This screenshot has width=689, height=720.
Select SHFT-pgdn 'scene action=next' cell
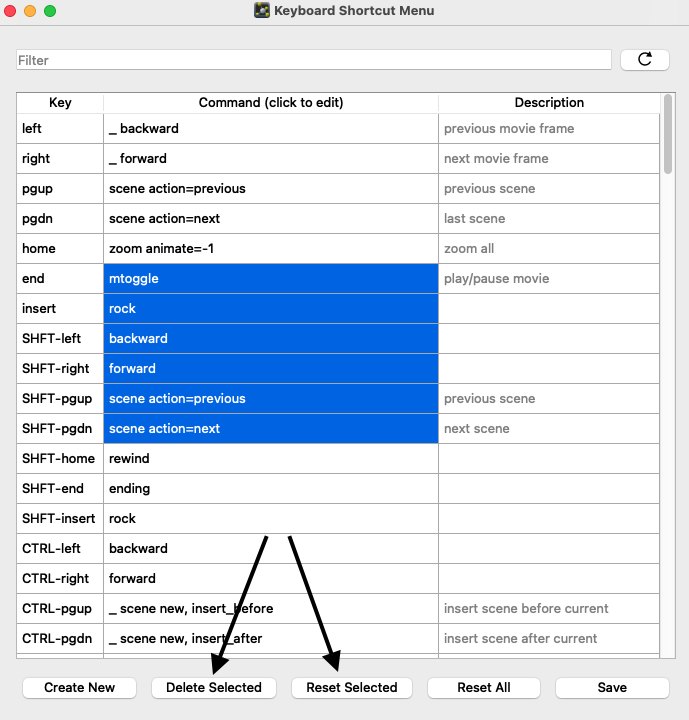point(271,428)
